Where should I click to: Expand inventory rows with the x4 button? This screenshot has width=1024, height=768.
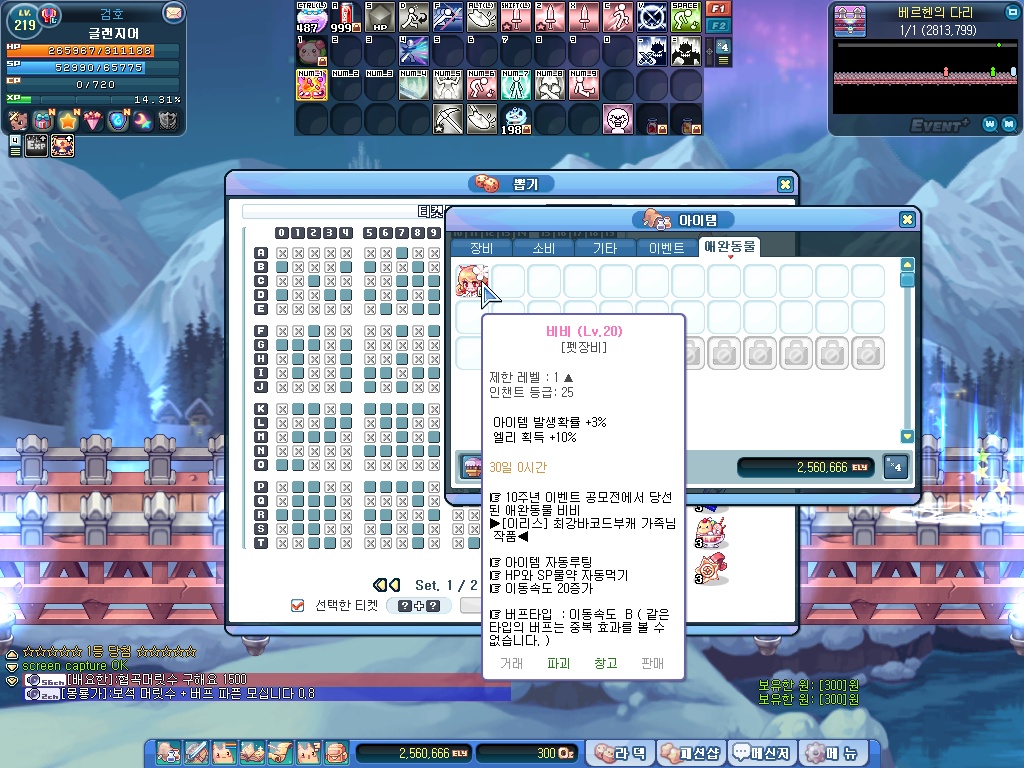tap(895, 467)
